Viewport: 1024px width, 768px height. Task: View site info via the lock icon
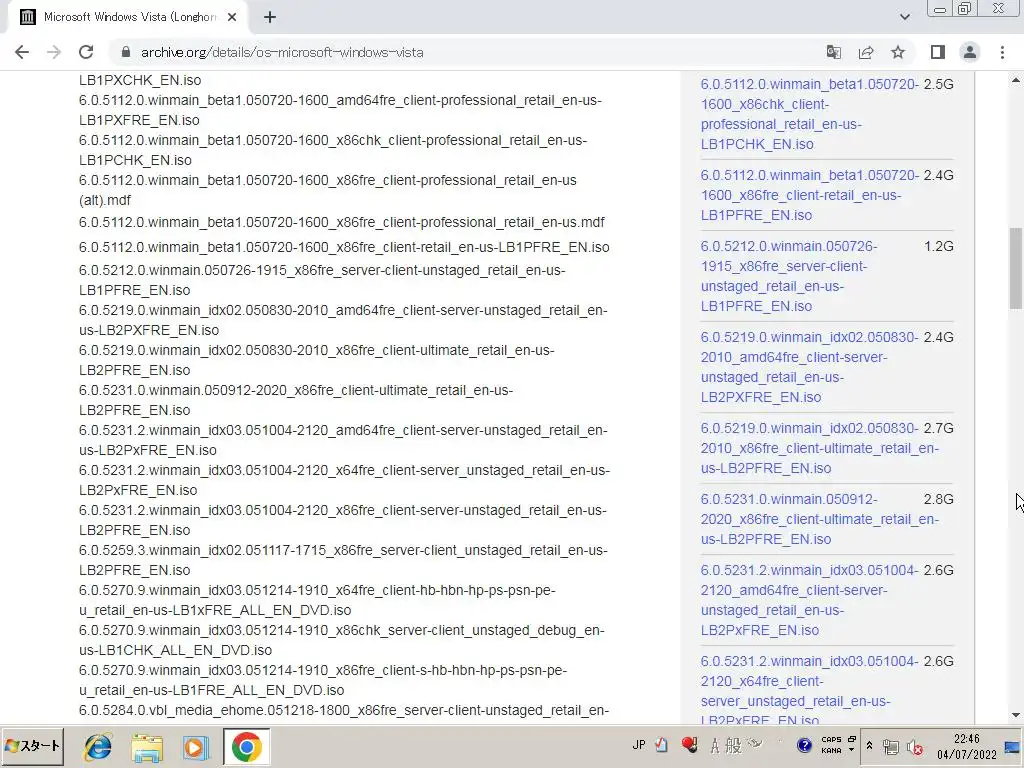126,52
